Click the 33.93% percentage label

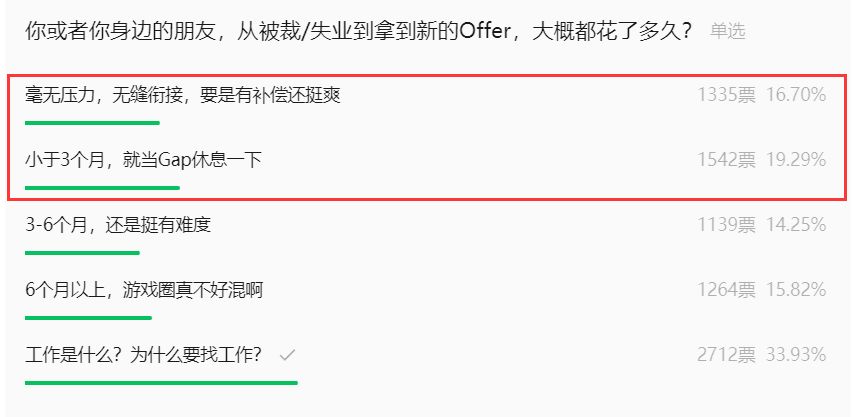(796, 355)
